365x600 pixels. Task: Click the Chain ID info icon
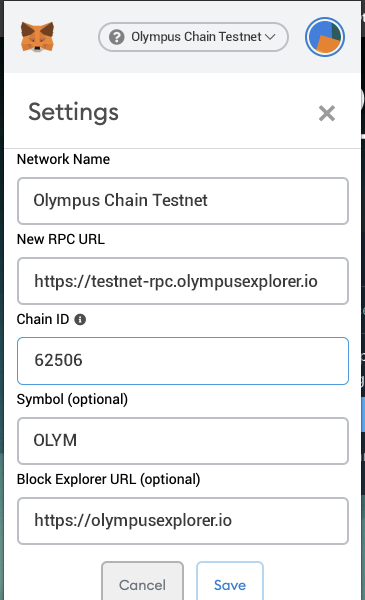click(x=80, y=320)
